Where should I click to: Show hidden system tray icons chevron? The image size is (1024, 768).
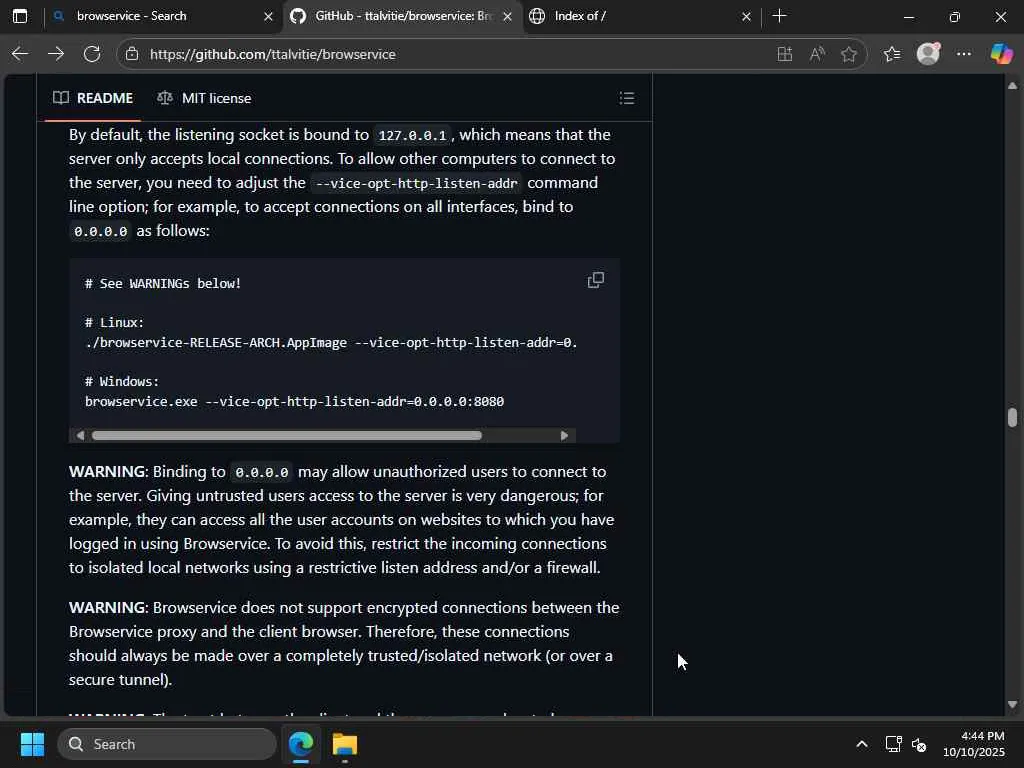[x=862, y=744]
